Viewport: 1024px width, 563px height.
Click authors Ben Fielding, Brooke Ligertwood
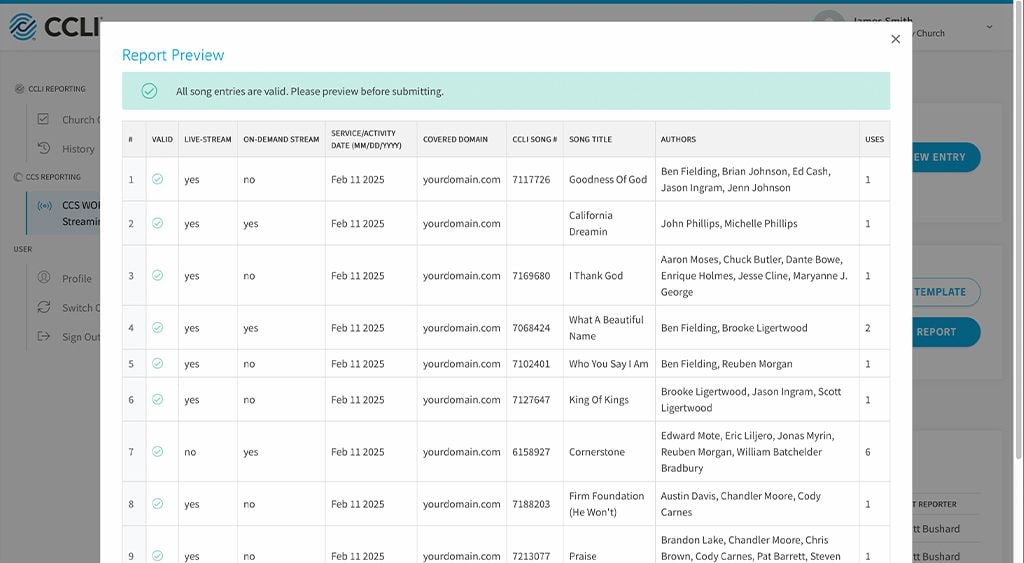[x=734, y=328]
